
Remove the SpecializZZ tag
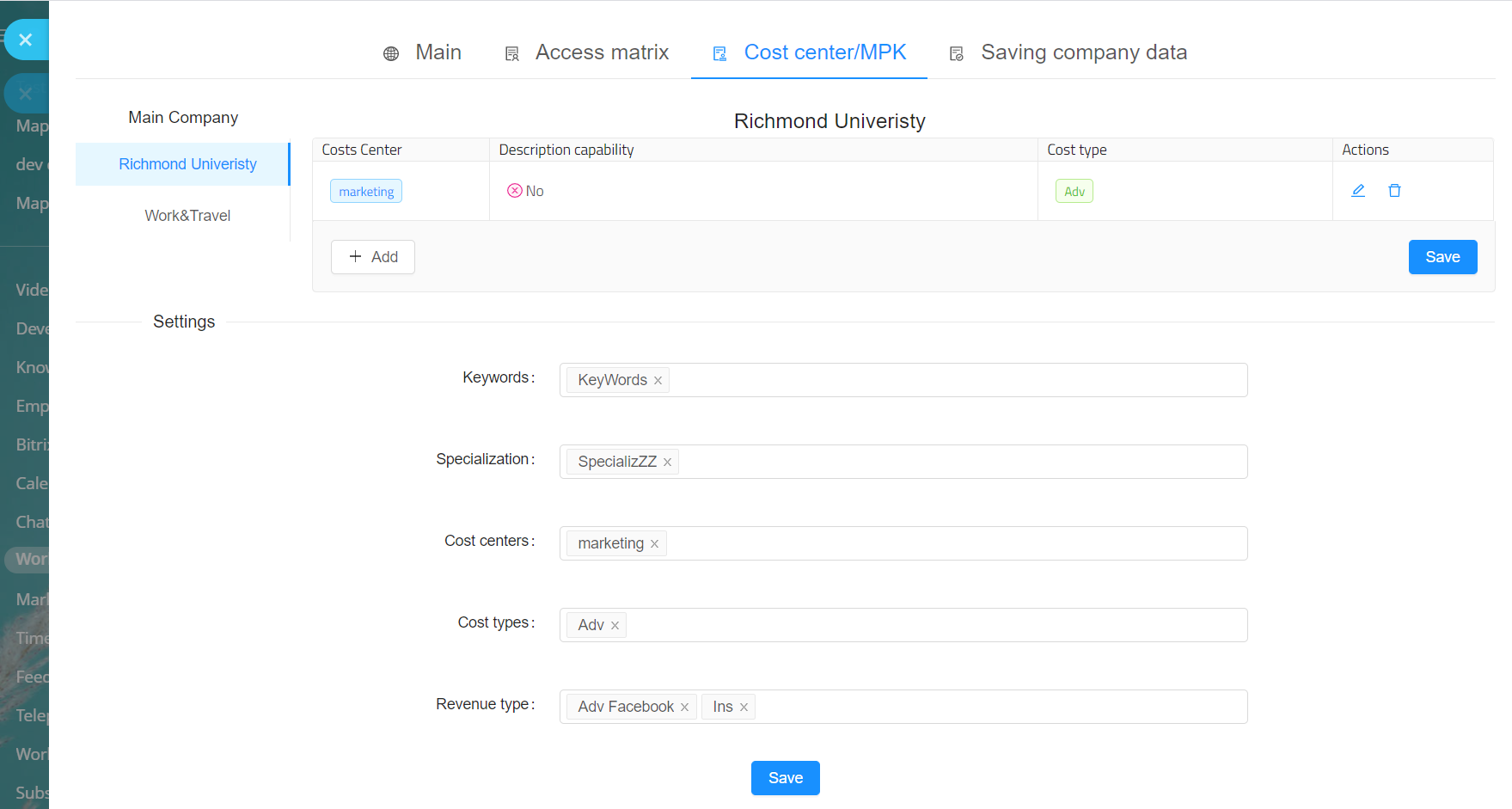point(667,463)
